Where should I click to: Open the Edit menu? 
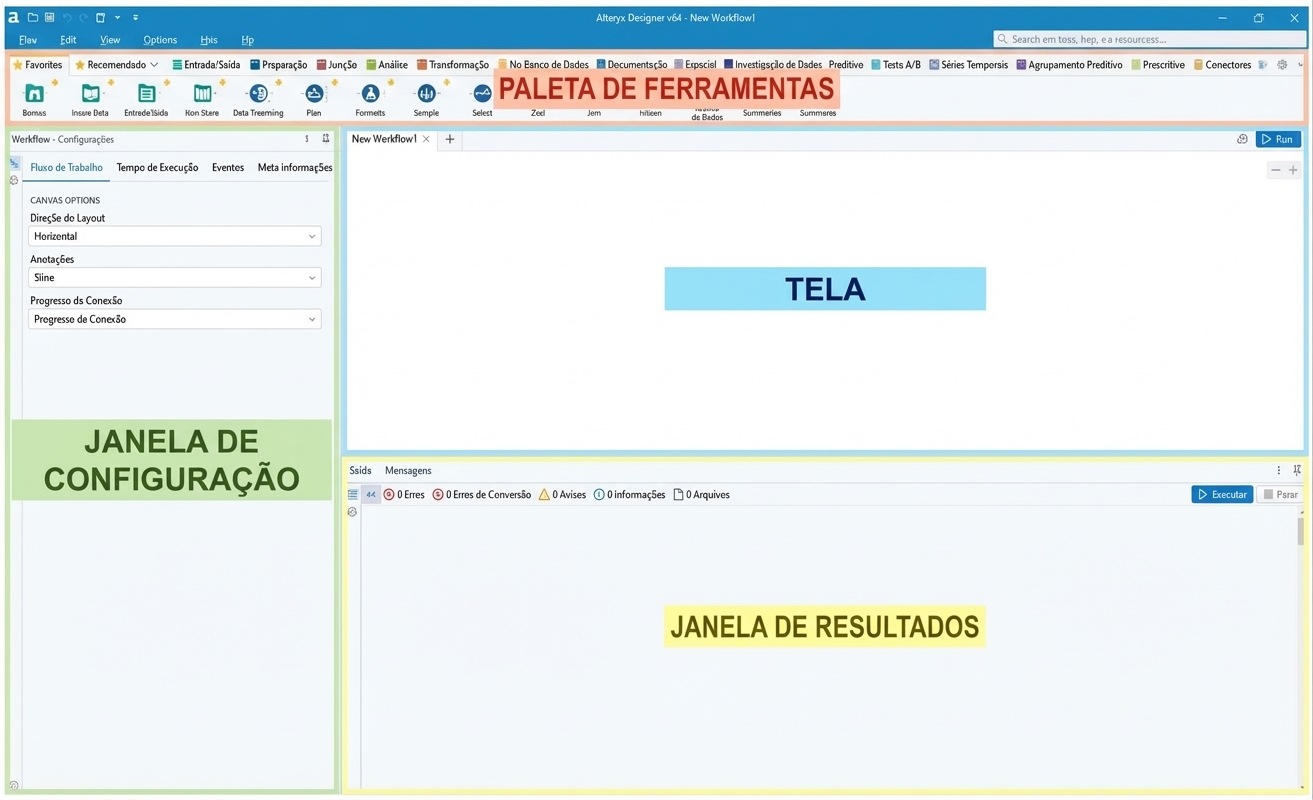[68, 40]
